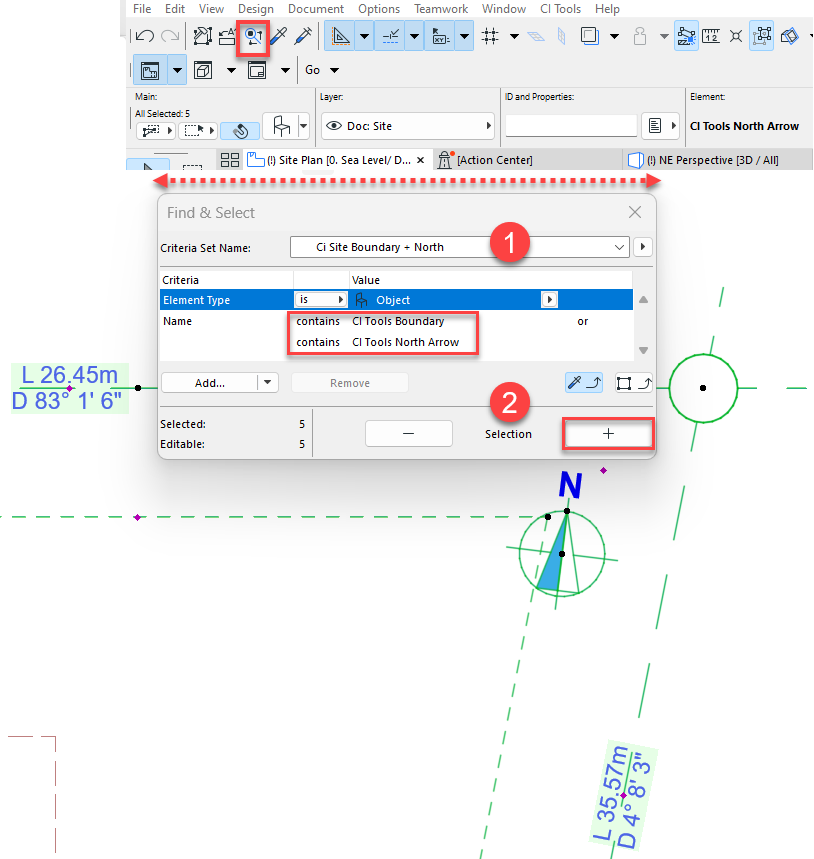Click the Undo arrow icon

(x=145, y=37)
